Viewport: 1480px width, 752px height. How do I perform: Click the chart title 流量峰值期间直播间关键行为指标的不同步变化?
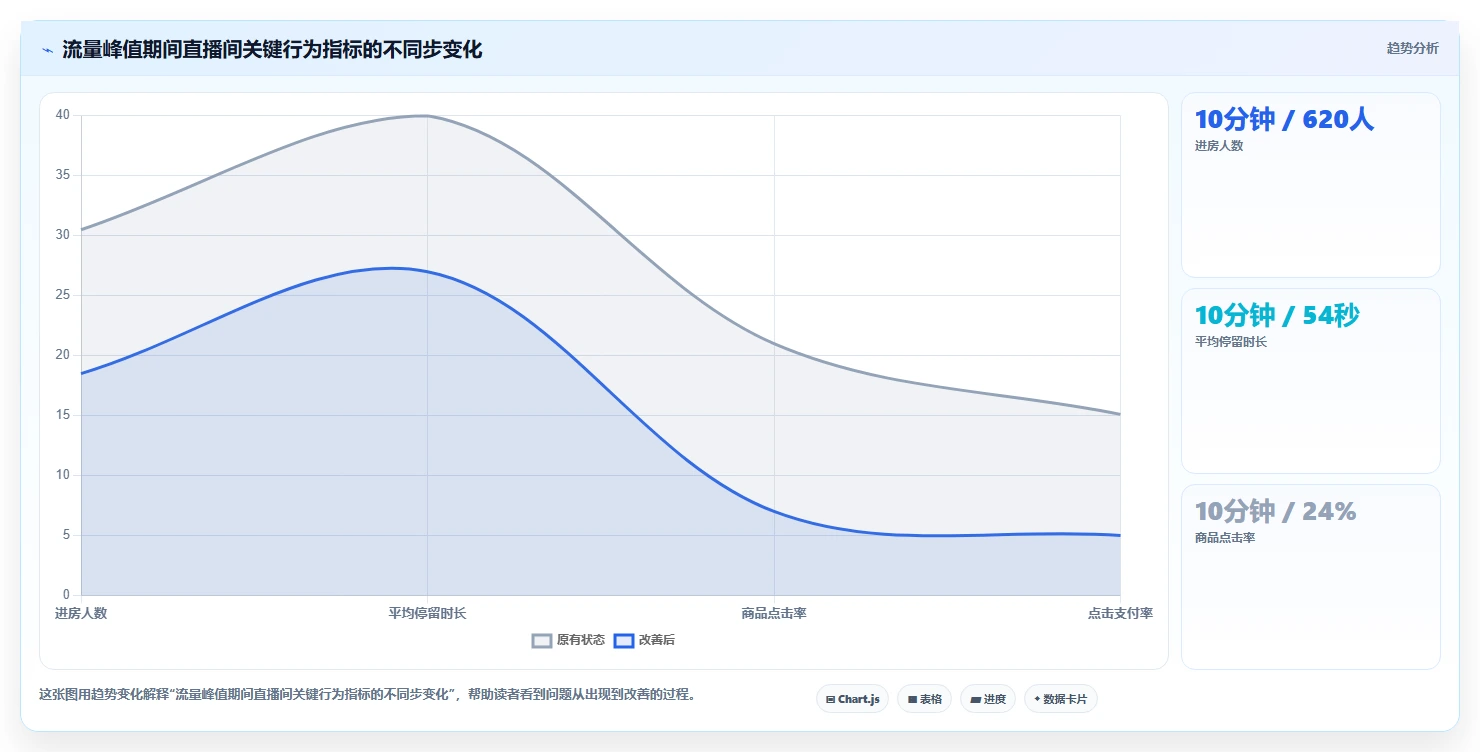coord(272,50)
